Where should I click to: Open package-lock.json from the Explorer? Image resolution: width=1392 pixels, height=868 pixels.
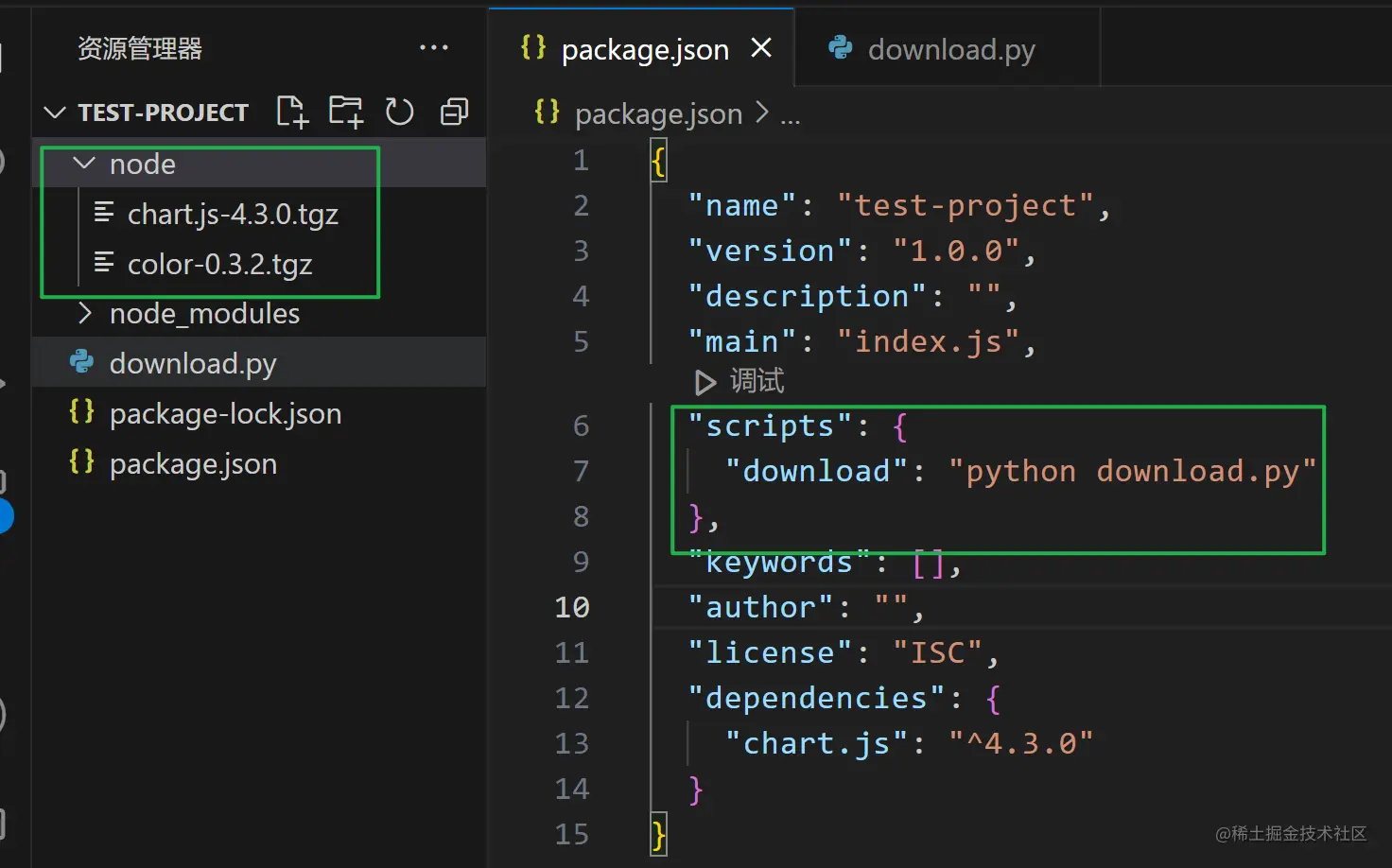pyautogui.click(x=226, y=413)
